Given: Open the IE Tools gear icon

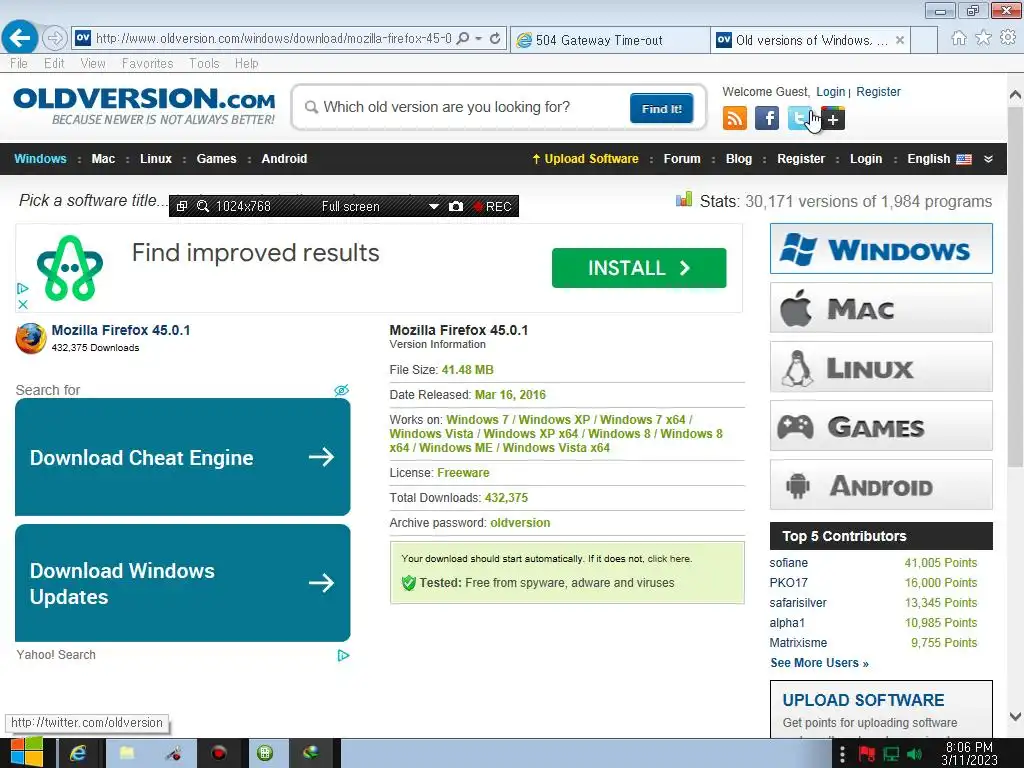Looking at the screenshot, I should 1008,38.
